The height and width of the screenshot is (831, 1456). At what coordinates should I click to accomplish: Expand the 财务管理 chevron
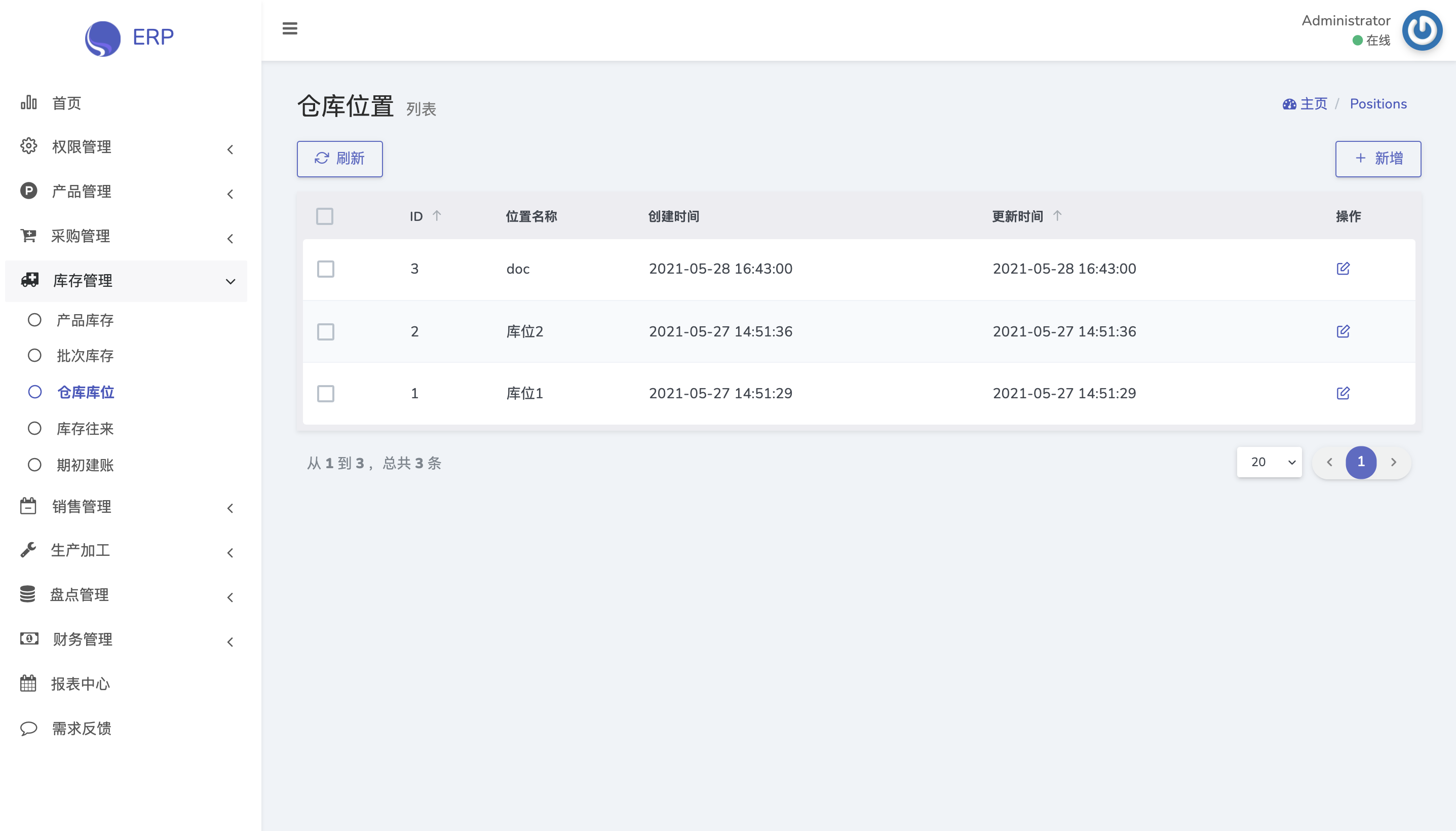point(230,641)
